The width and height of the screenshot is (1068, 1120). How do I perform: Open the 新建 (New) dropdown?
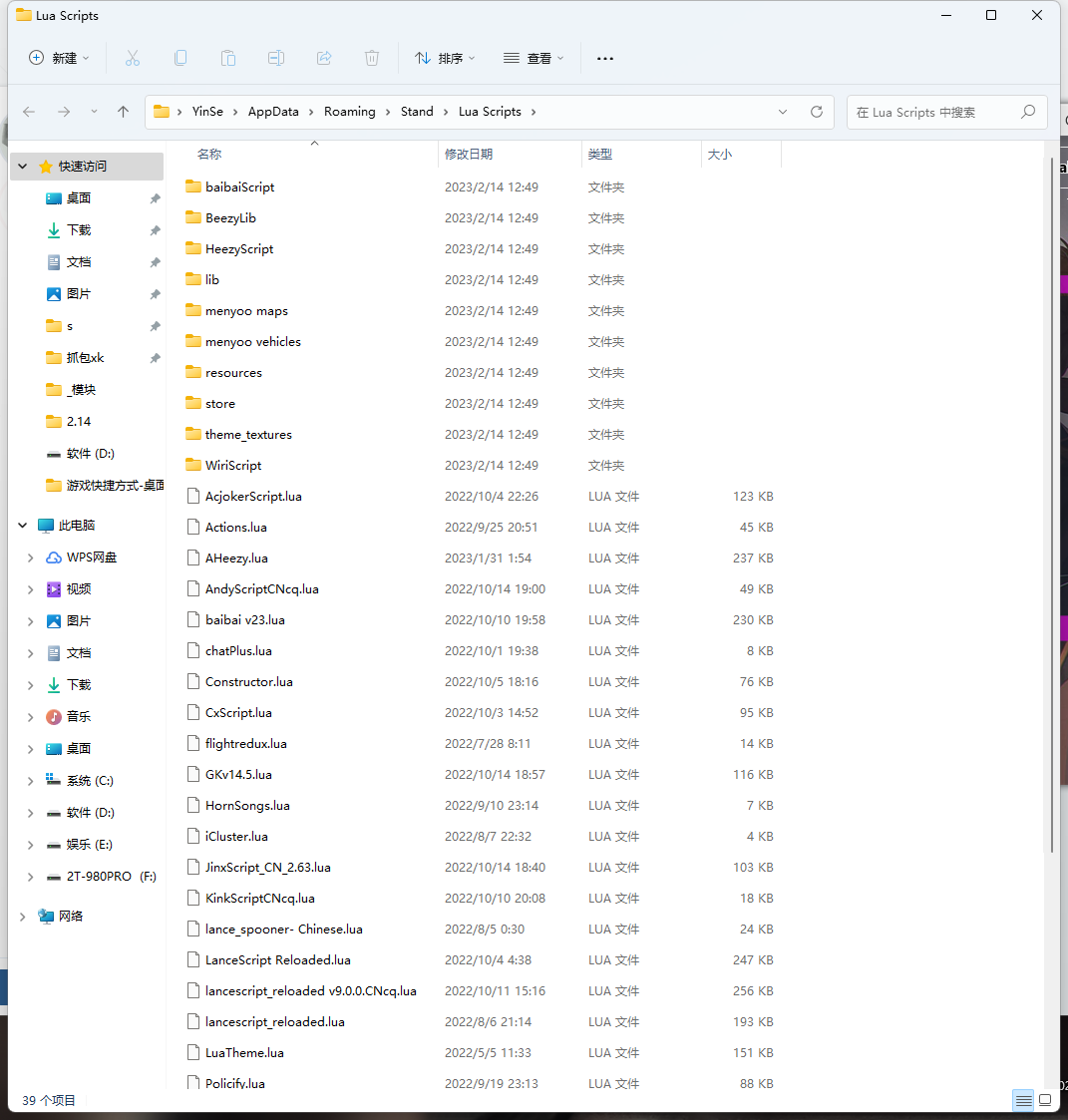point(59,58)
